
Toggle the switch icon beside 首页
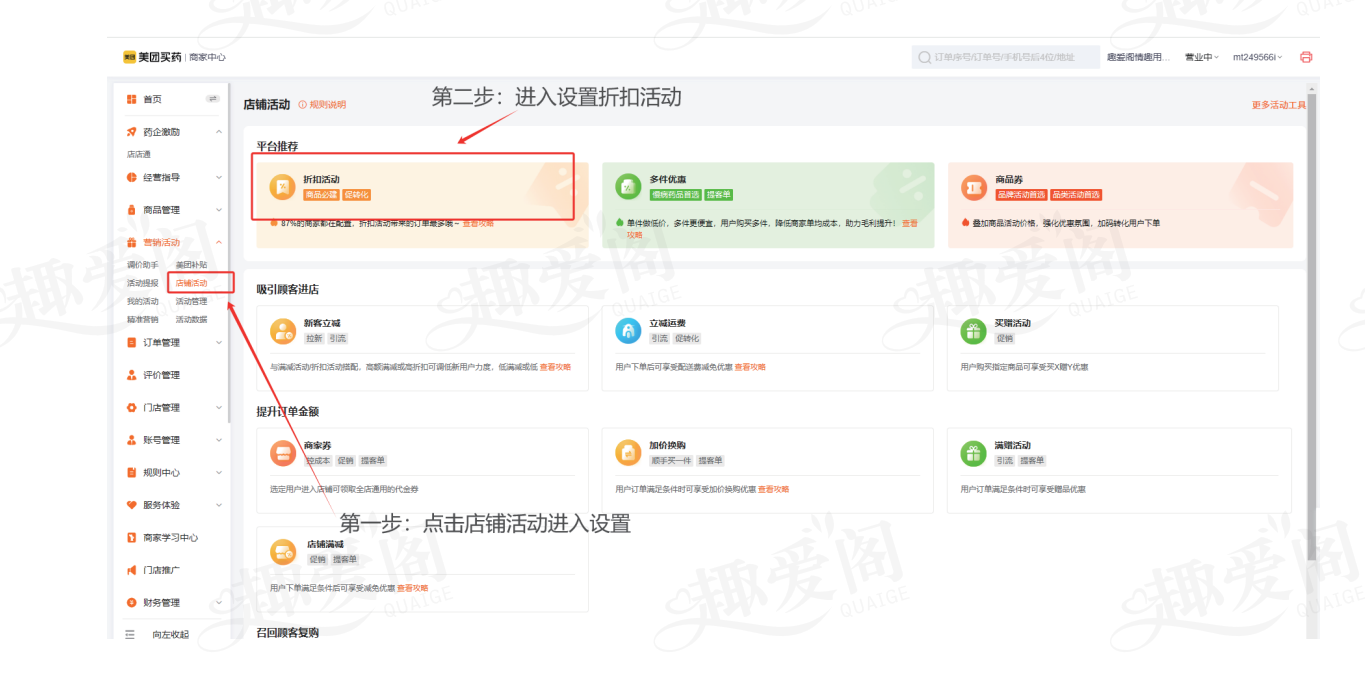click(x=212, y=99)
